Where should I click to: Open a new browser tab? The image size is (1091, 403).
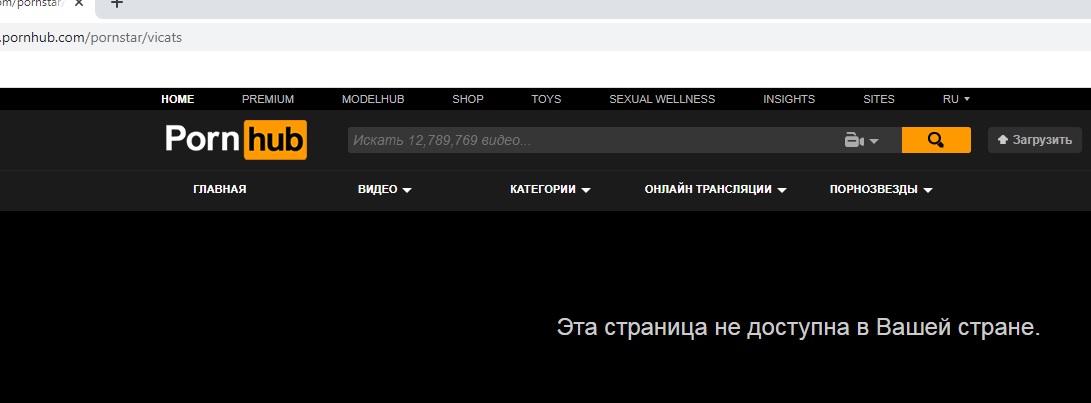[117, 3]
